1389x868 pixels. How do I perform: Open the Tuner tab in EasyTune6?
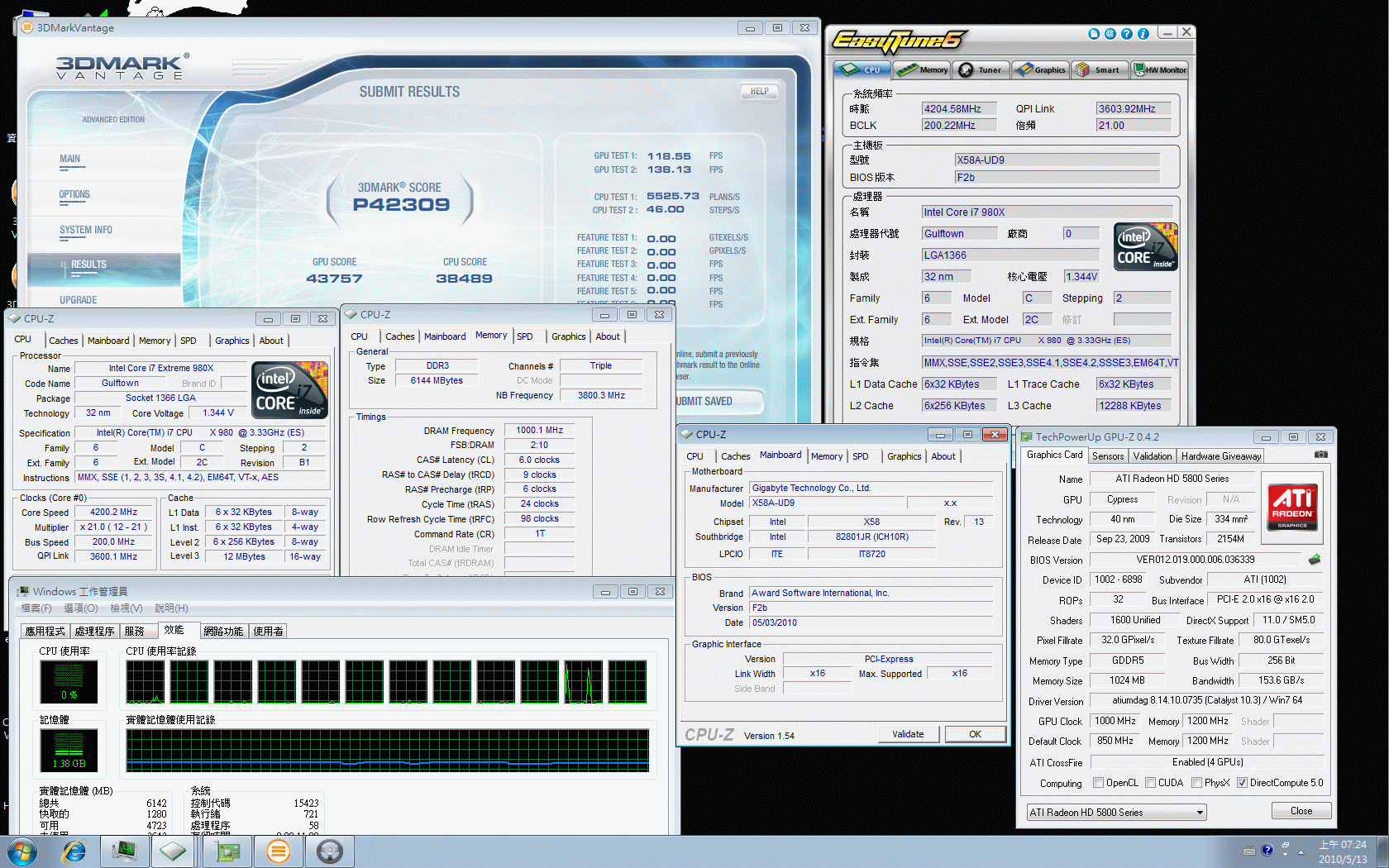(x=980, y=70)
